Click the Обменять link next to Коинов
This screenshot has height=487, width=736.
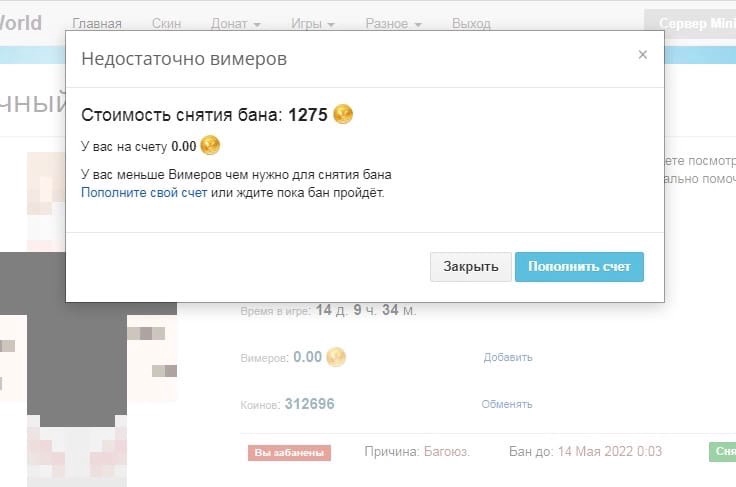coord(508,404)
